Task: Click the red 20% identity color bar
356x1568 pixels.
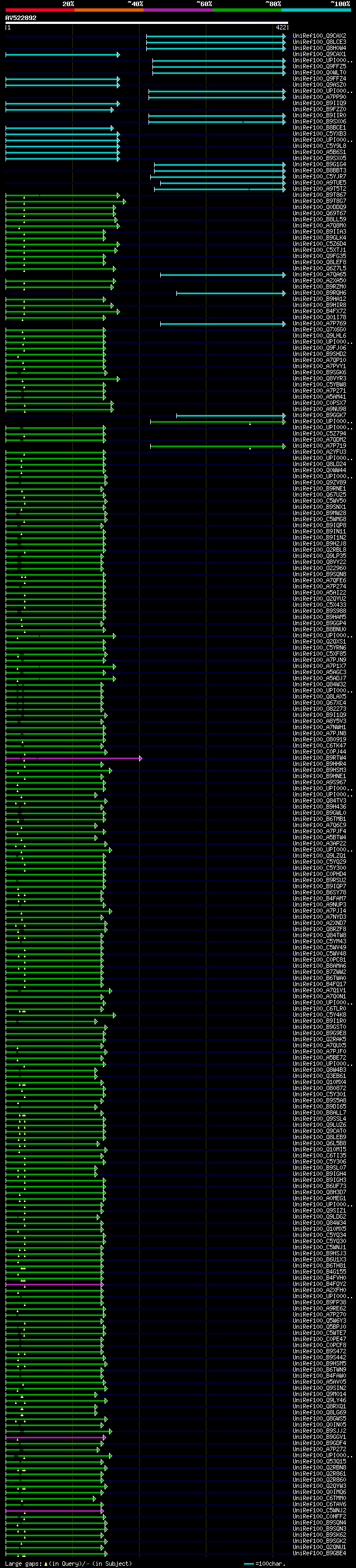Action: 39,10
